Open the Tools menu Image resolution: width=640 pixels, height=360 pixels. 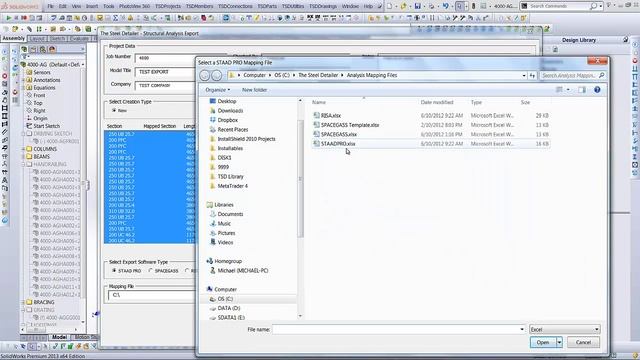coord(109,6)
